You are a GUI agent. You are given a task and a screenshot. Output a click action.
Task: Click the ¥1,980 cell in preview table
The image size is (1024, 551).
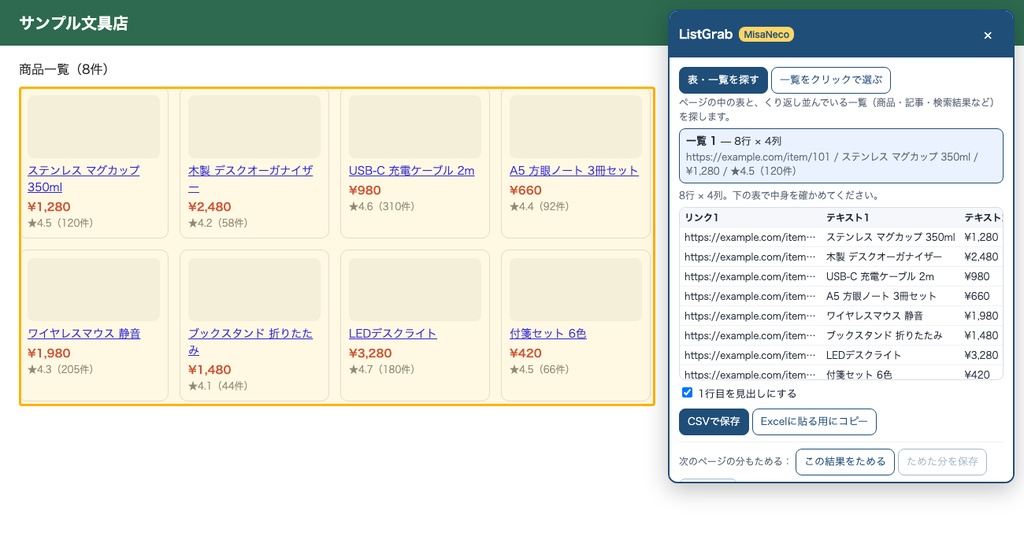pyautogui.click(x=981, y=315)
